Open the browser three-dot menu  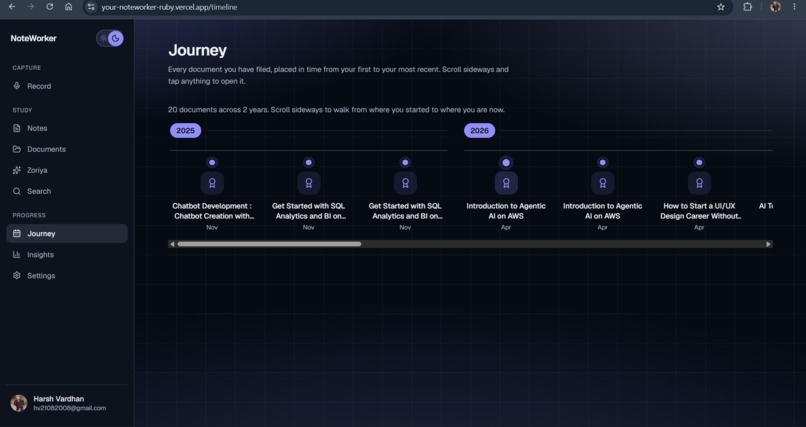point(794,7)
